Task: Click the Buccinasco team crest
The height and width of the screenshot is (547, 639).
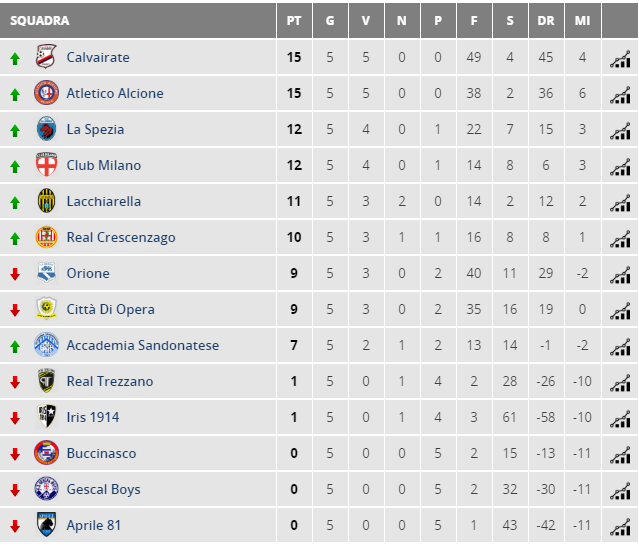Action: 46,452
